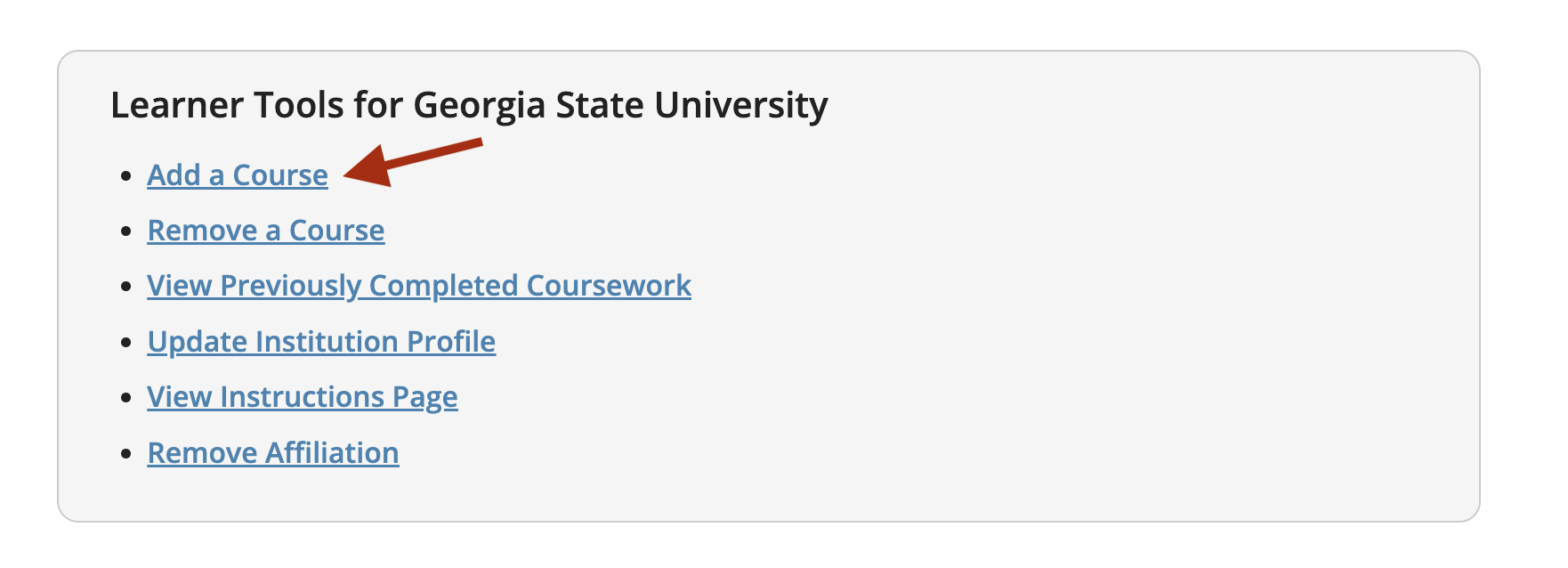Click the word "Instructions" in the fifth link

click(x=303, y=397)
